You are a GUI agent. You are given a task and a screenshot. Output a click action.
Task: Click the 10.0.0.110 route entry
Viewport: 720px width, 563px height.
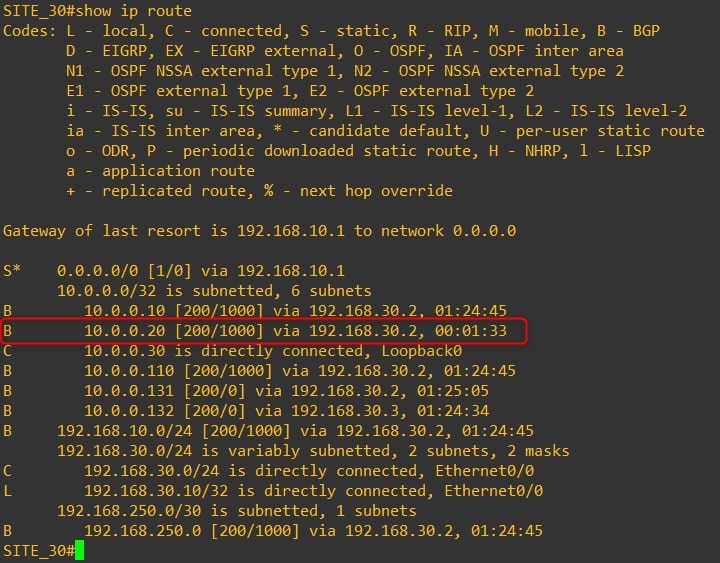pos(259,371)
